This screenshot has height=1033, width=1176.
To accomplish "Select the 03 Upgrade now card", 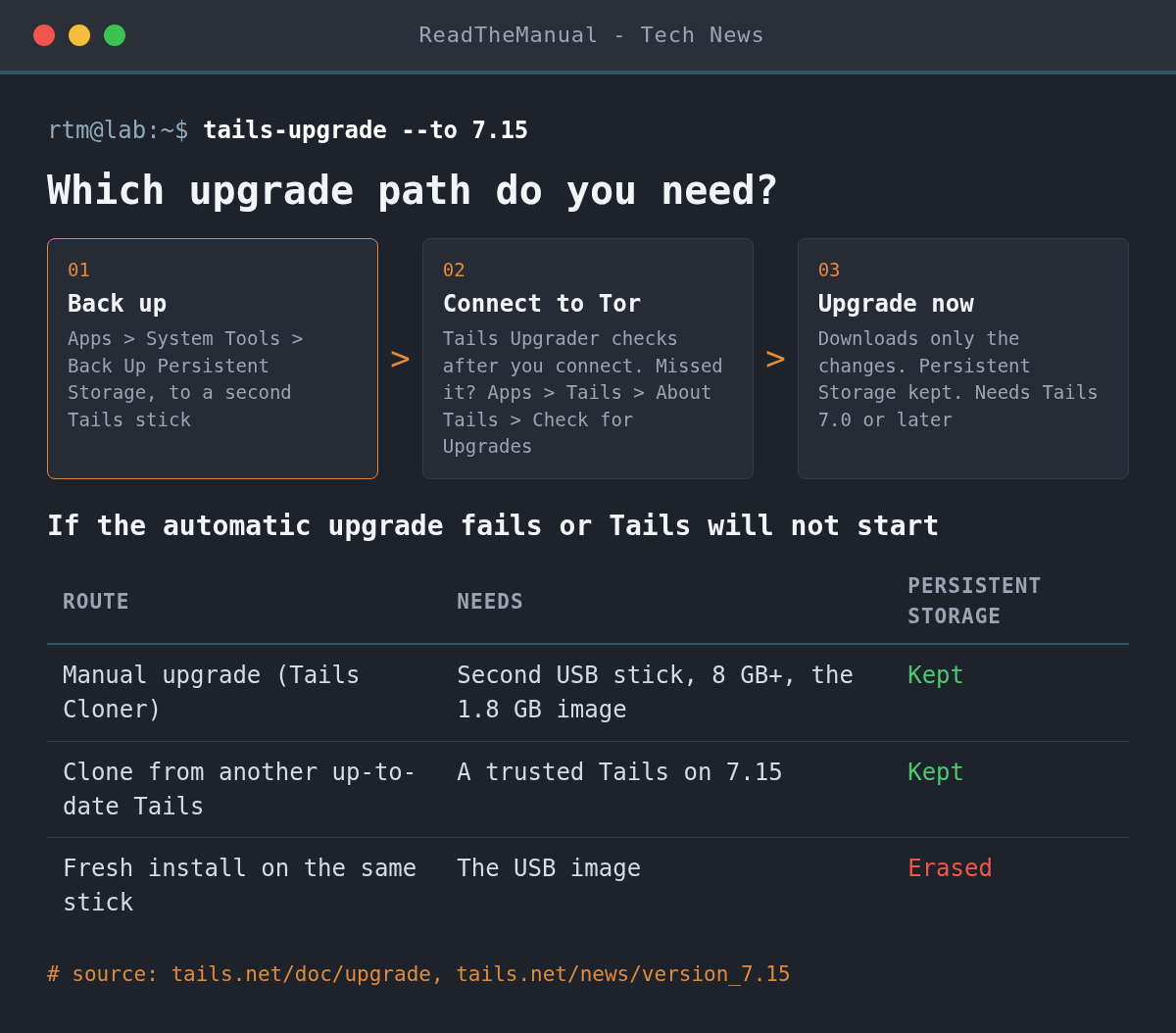I will 963,359.
